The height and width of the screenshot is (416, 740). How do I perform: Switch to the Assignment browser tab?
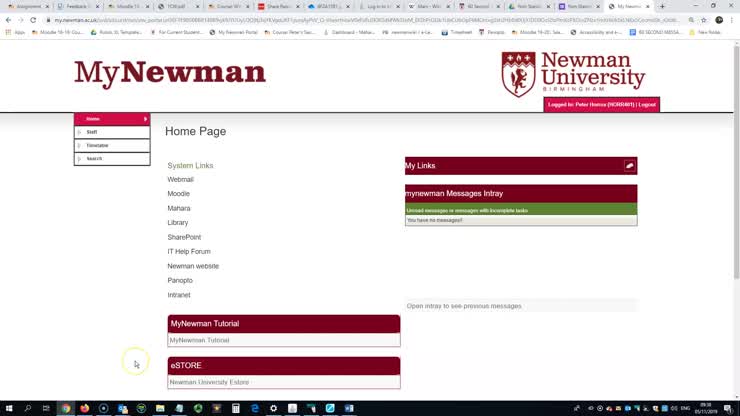(x=27, y=7)
